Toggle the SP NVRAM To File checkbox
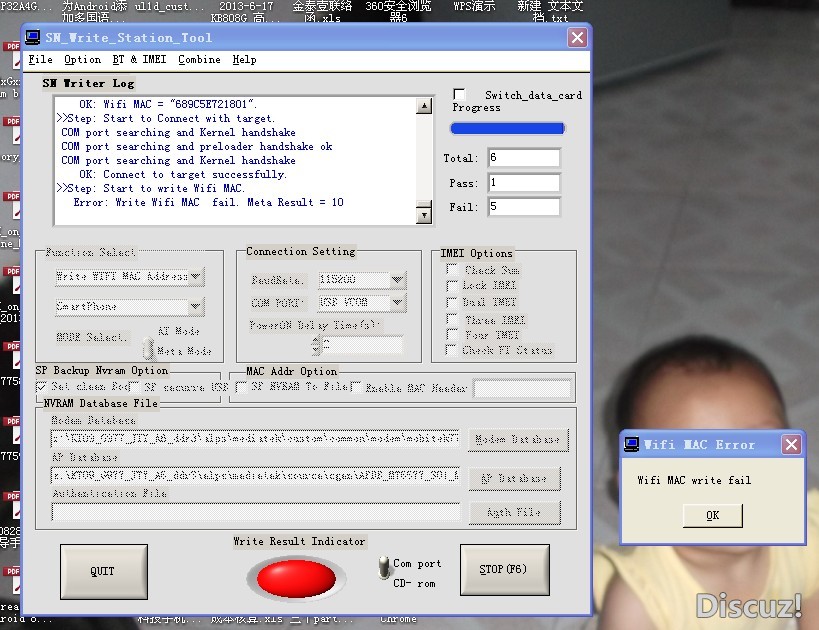819x630 pixels. (241, 387)
